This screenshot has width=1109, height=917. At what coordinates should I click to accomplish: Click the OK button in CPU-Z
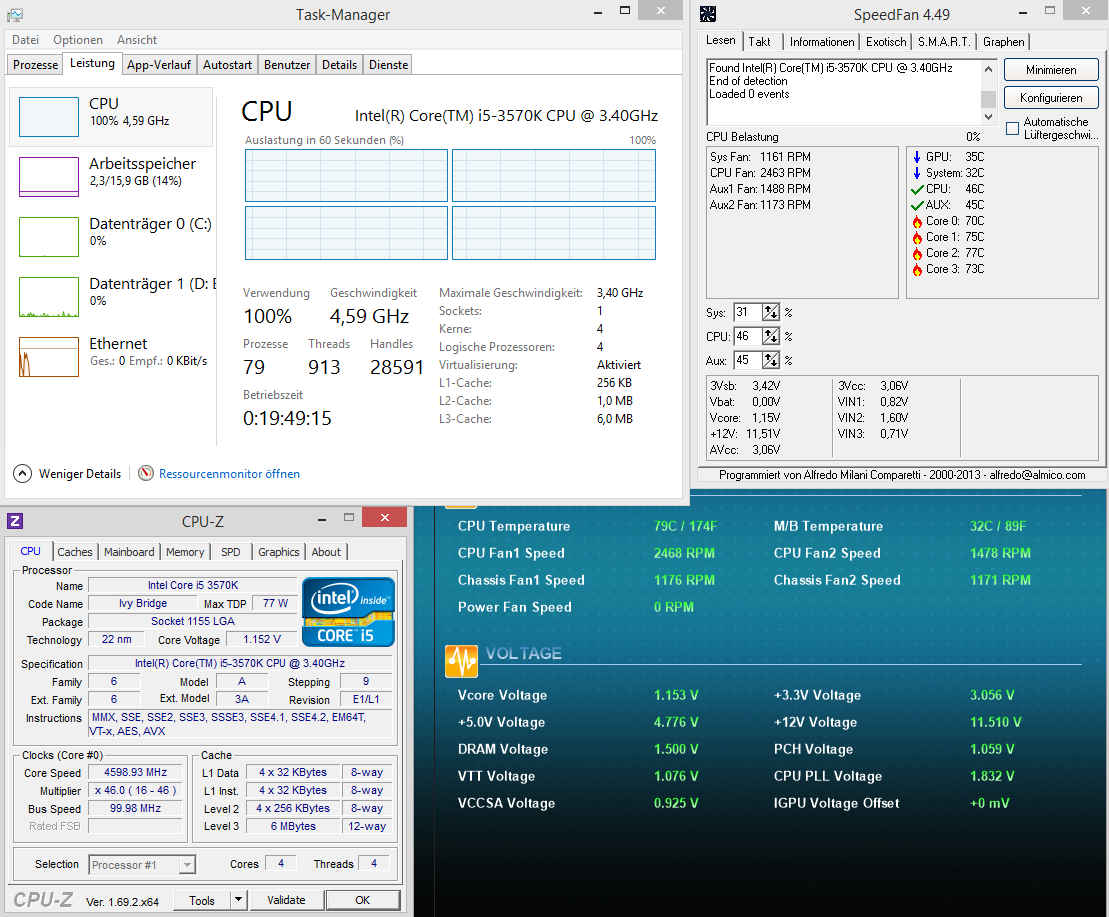click(362, 900)
